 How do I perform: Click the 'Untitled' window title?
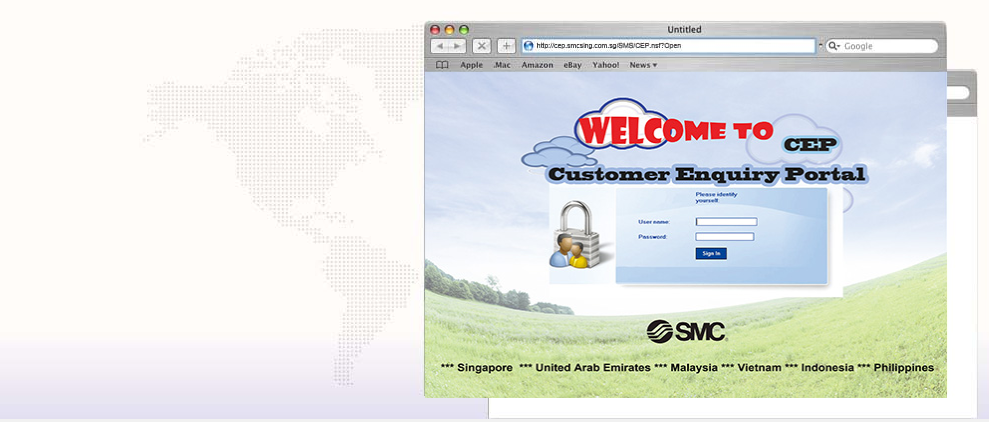684,30
